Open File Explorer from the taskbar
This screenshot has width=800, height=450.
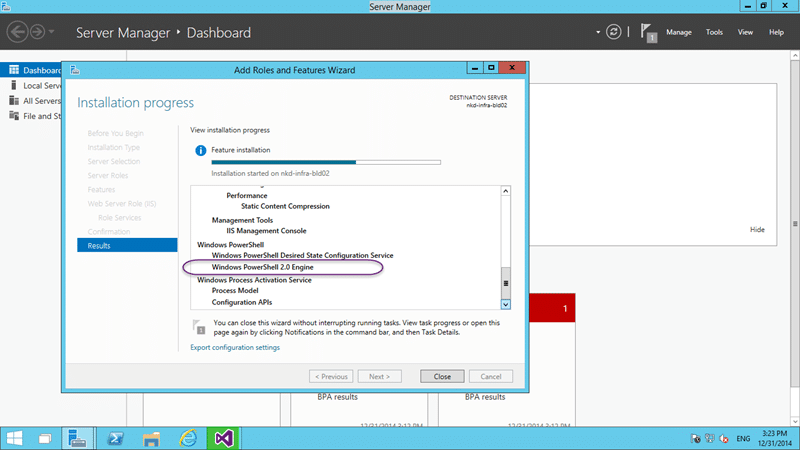tap(152, 438)
